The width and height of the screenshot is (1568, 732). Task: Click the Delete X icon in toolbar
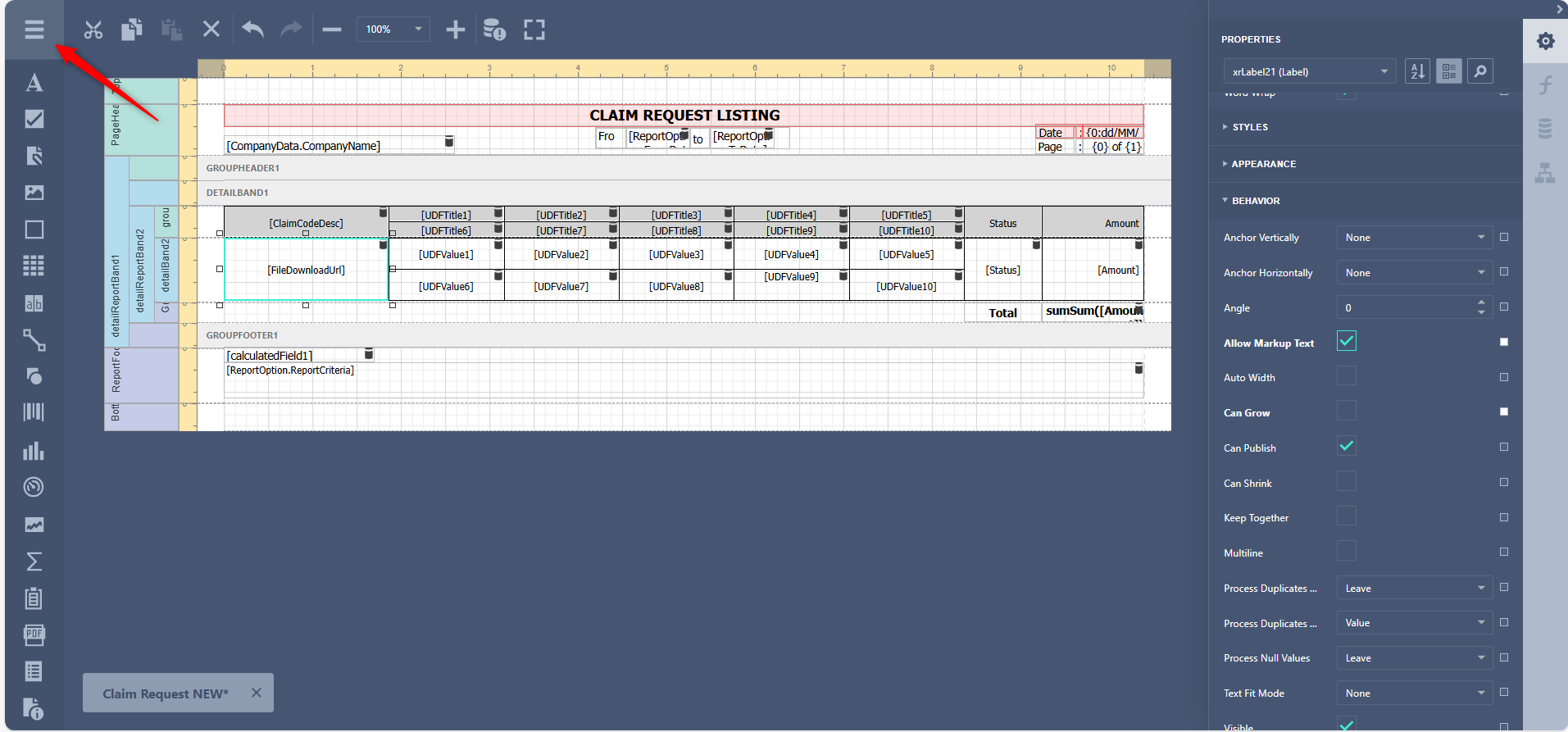211,30
